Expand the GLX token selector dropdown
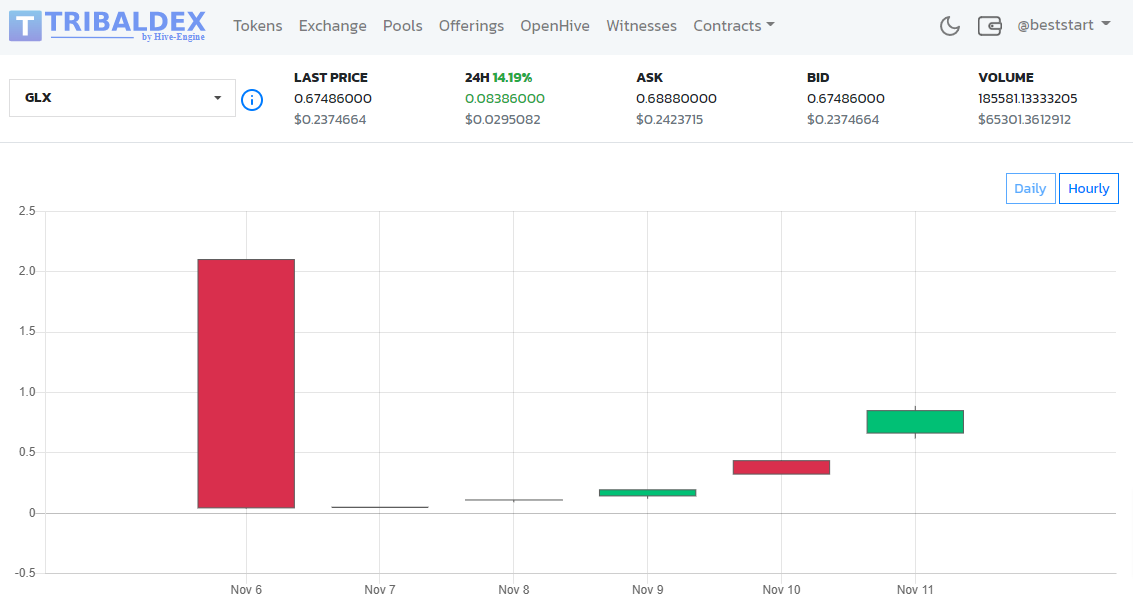Screen dimensions: 1133x596 (122, 98)
